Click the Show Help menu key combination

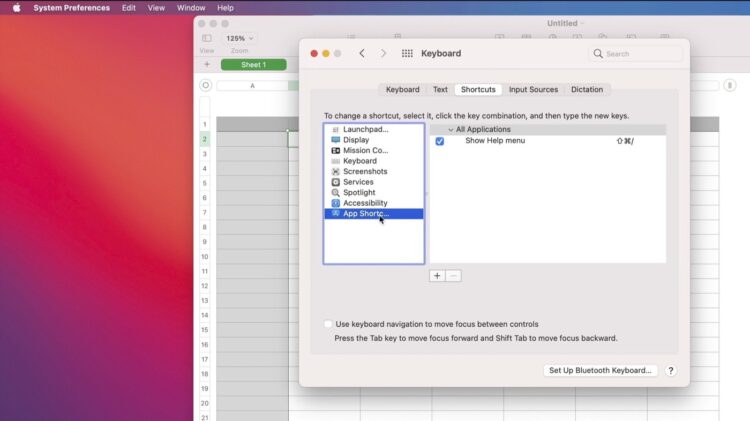click(x=625, y=141)
